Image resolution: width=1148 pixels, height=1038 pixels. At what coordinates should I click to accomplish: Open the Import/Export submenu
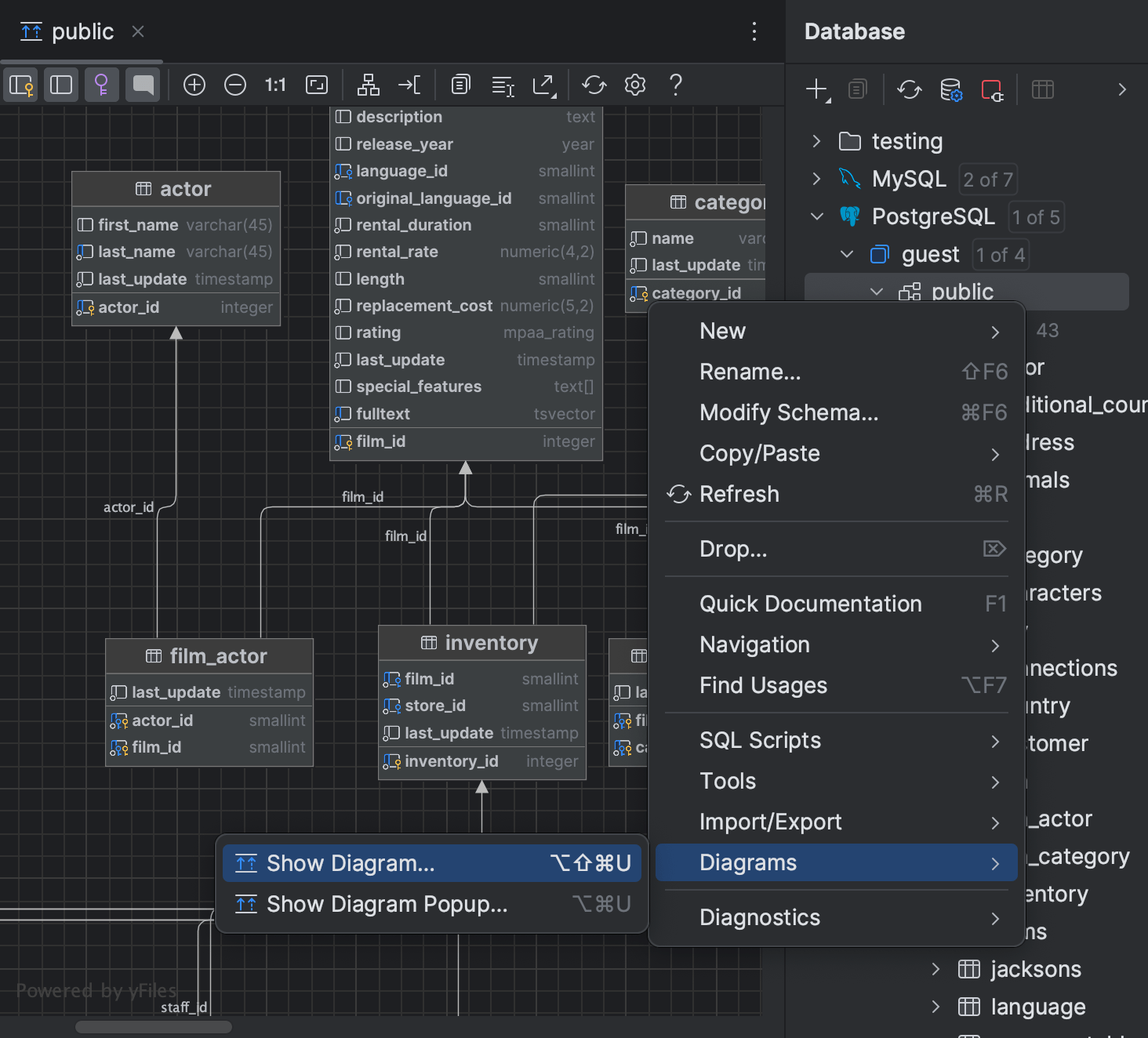pyautogui.click(x=770, y=822)
